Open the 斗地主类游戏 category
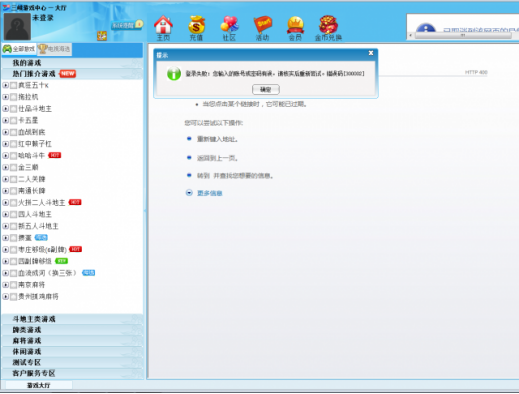The width and height of the screenshot is (519, 394). coord(72,319)
